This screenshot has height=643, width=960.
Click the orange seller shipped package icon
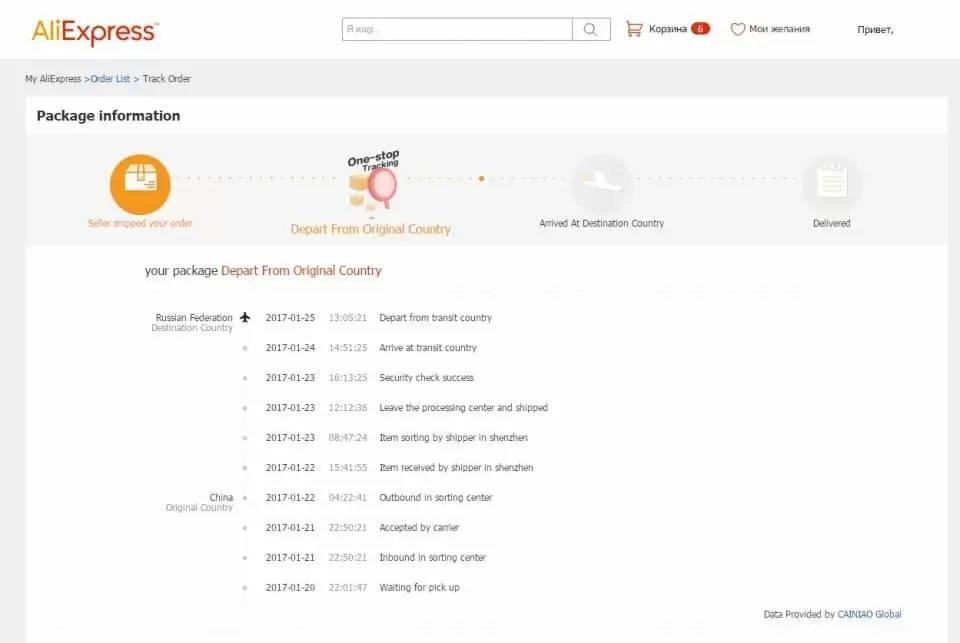click(x=140, y=184)
